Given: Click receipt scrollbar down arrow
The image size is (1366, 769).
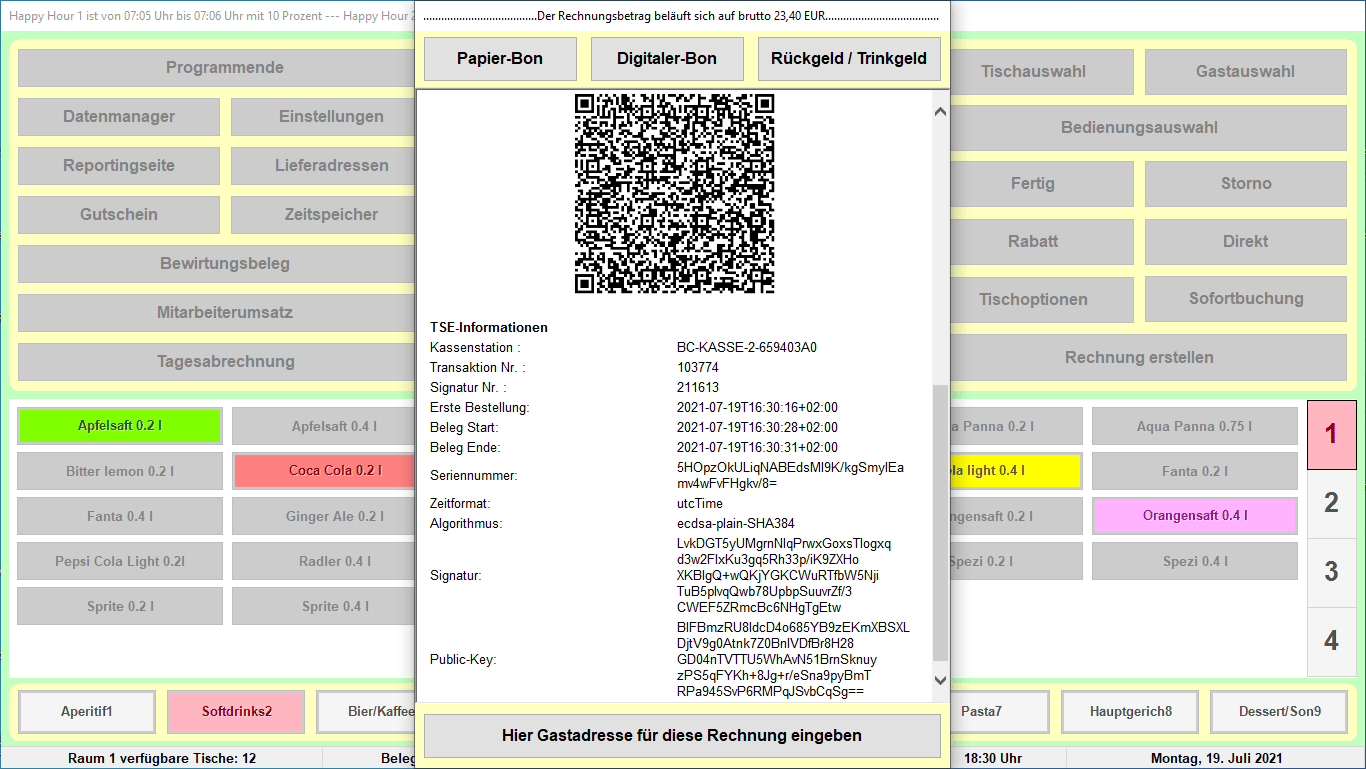Looking at the screenshot, I should point(940,680).
